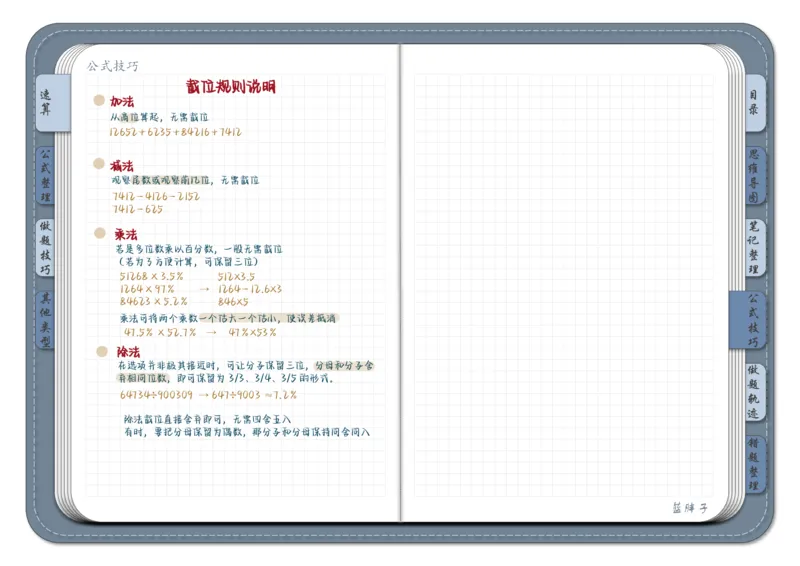Click the result 1264-12.6×3
This screenshot has width=800, height=566.
[x=250, y=289]
